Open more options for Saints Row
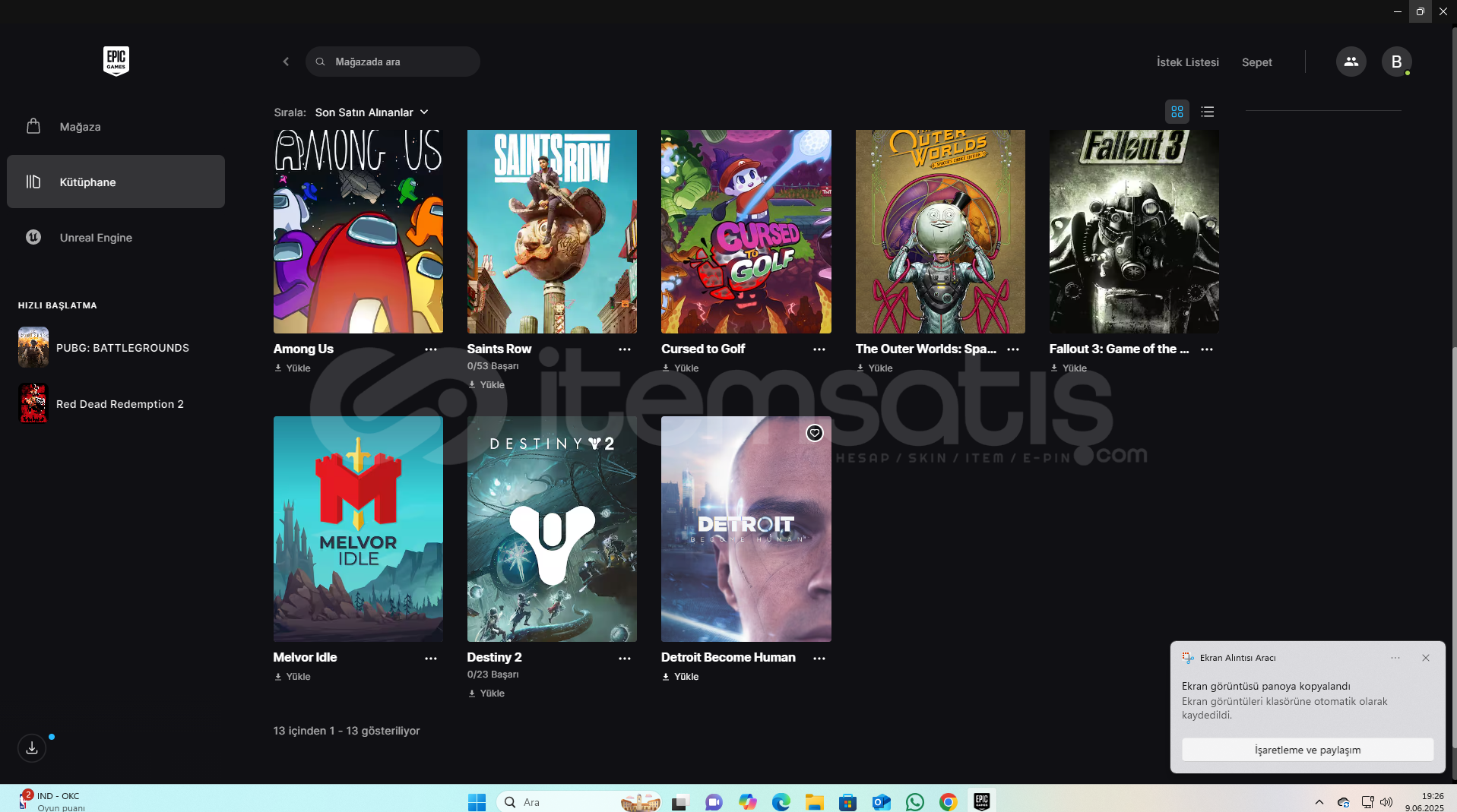This screenshot has width=1457, height=812. tap(625, 349)
